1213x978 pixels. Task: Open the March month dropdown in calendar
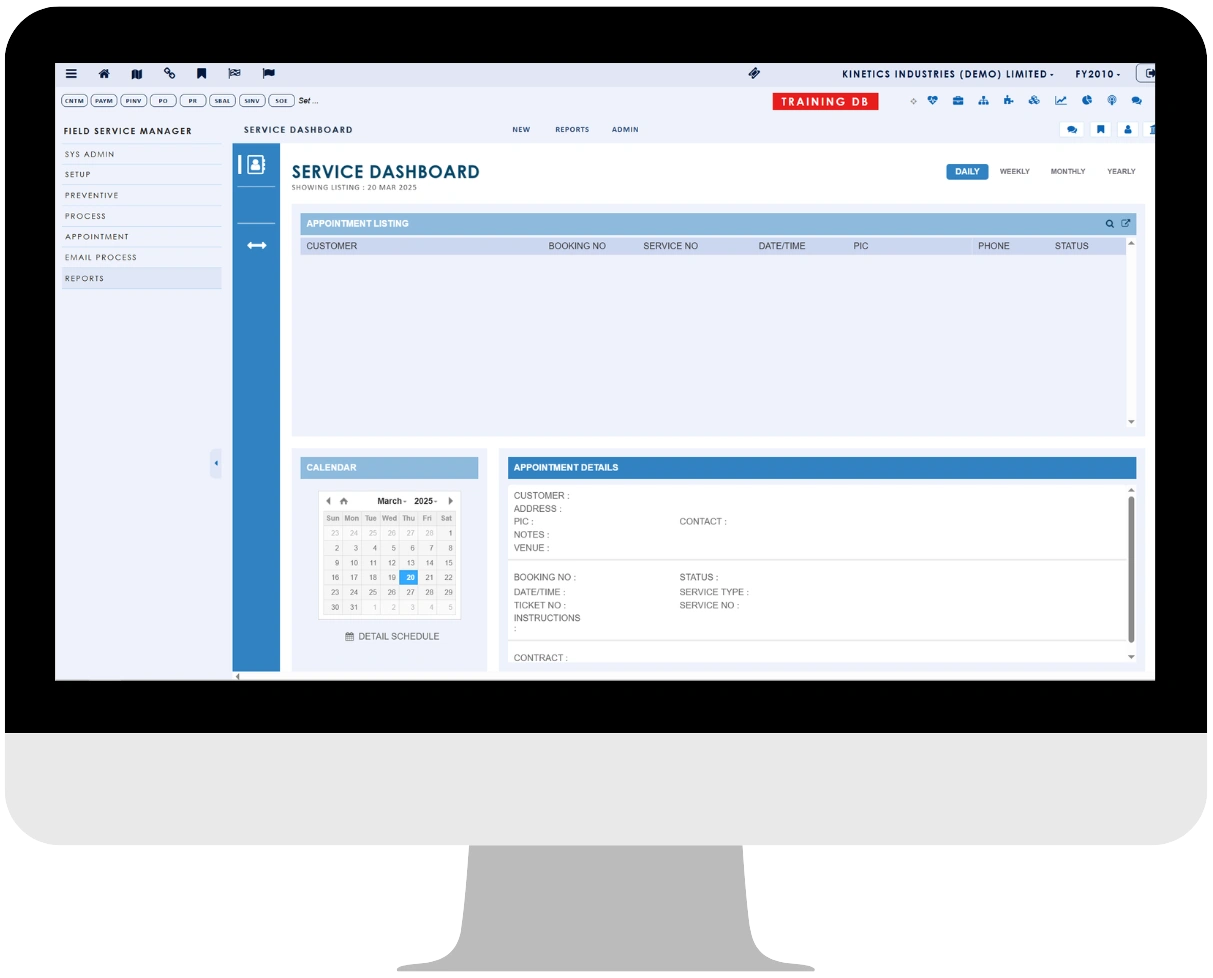391,501
